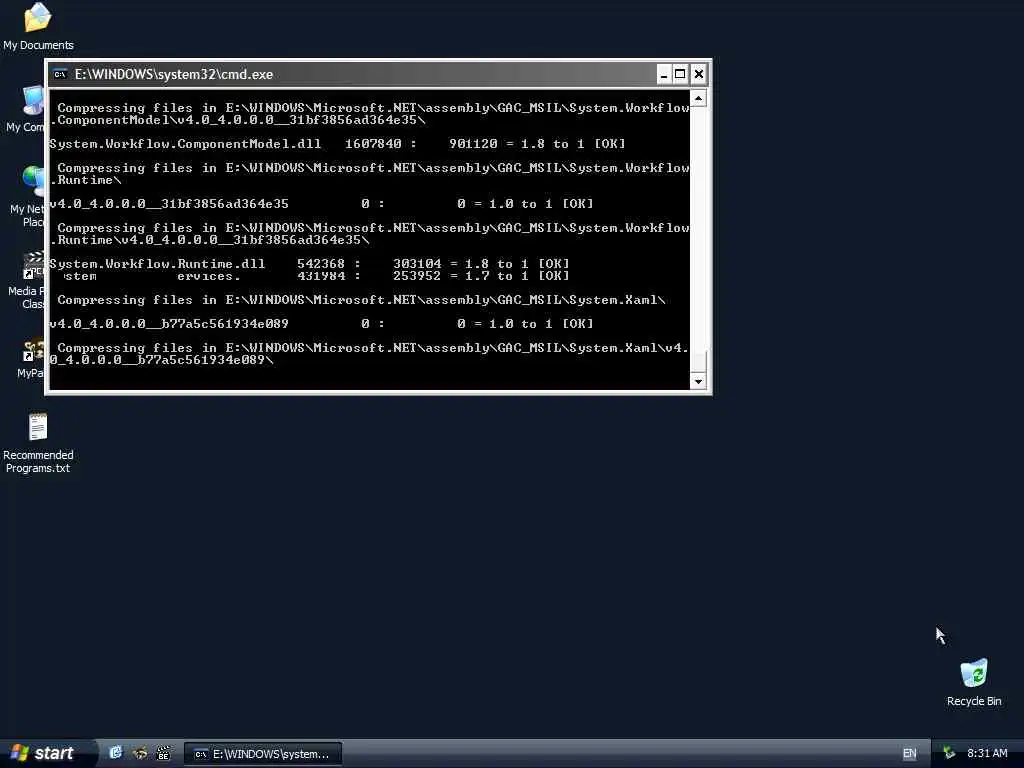Click the cmd vertical scrollbar thumb
The height and width of the screenshot is (768, 1024).
point(698,361)
